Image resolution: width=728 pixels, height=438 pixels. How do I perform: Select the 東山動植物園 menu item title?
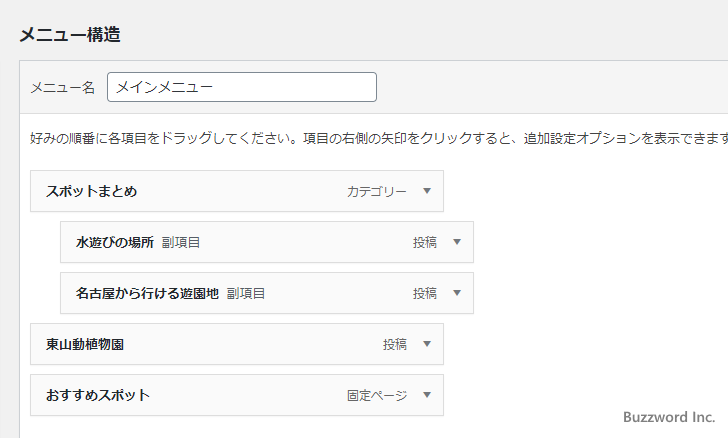tap(85, 344)
